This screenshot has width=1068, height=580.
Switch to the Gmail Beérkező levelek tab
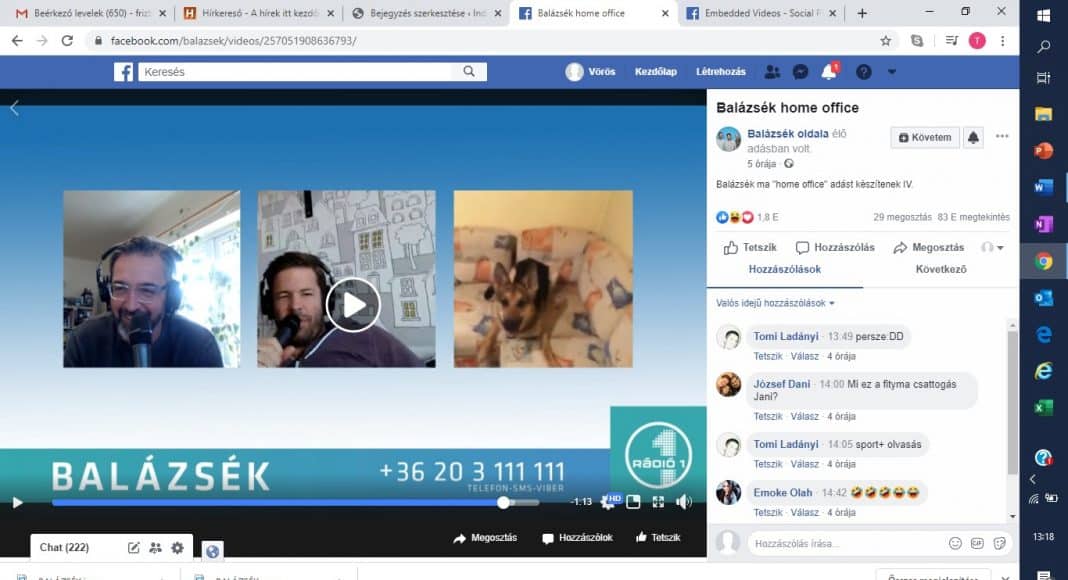(91, 13)
